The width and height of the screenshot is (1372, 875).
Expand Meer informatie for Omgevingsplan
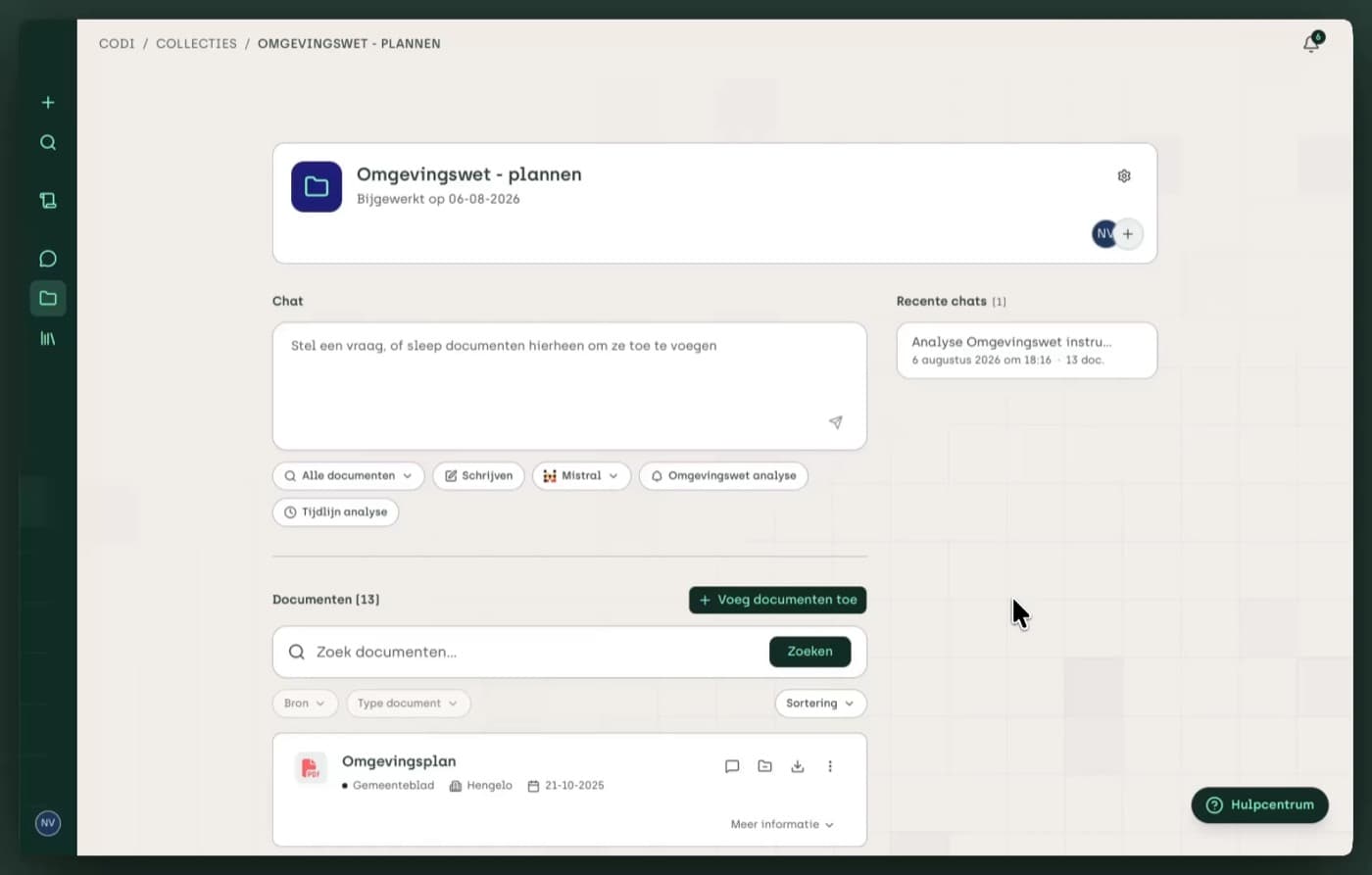click(782, 825)
